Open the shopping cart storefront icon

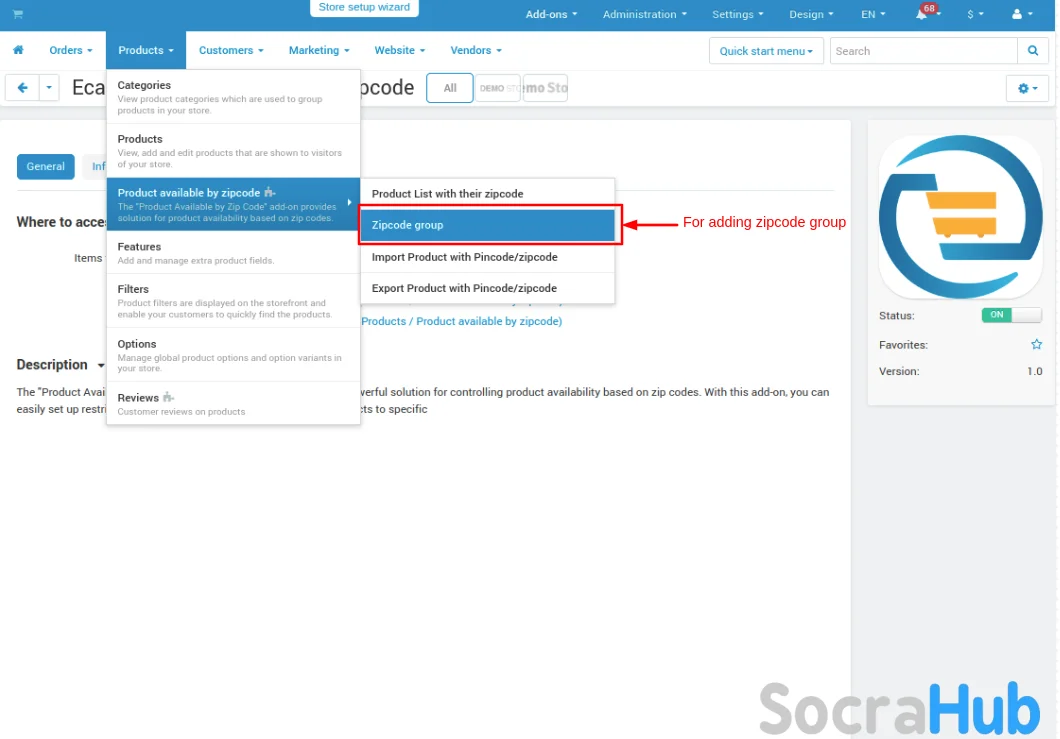click(x=18, y=14)
